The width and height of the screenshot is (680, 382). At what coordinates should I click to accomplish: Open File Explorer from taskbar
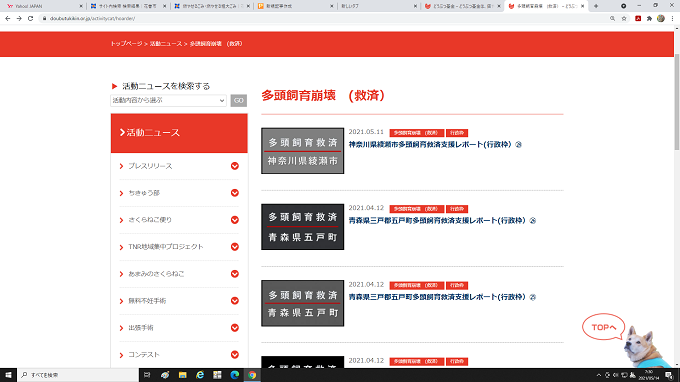click(x=182, y=375)
